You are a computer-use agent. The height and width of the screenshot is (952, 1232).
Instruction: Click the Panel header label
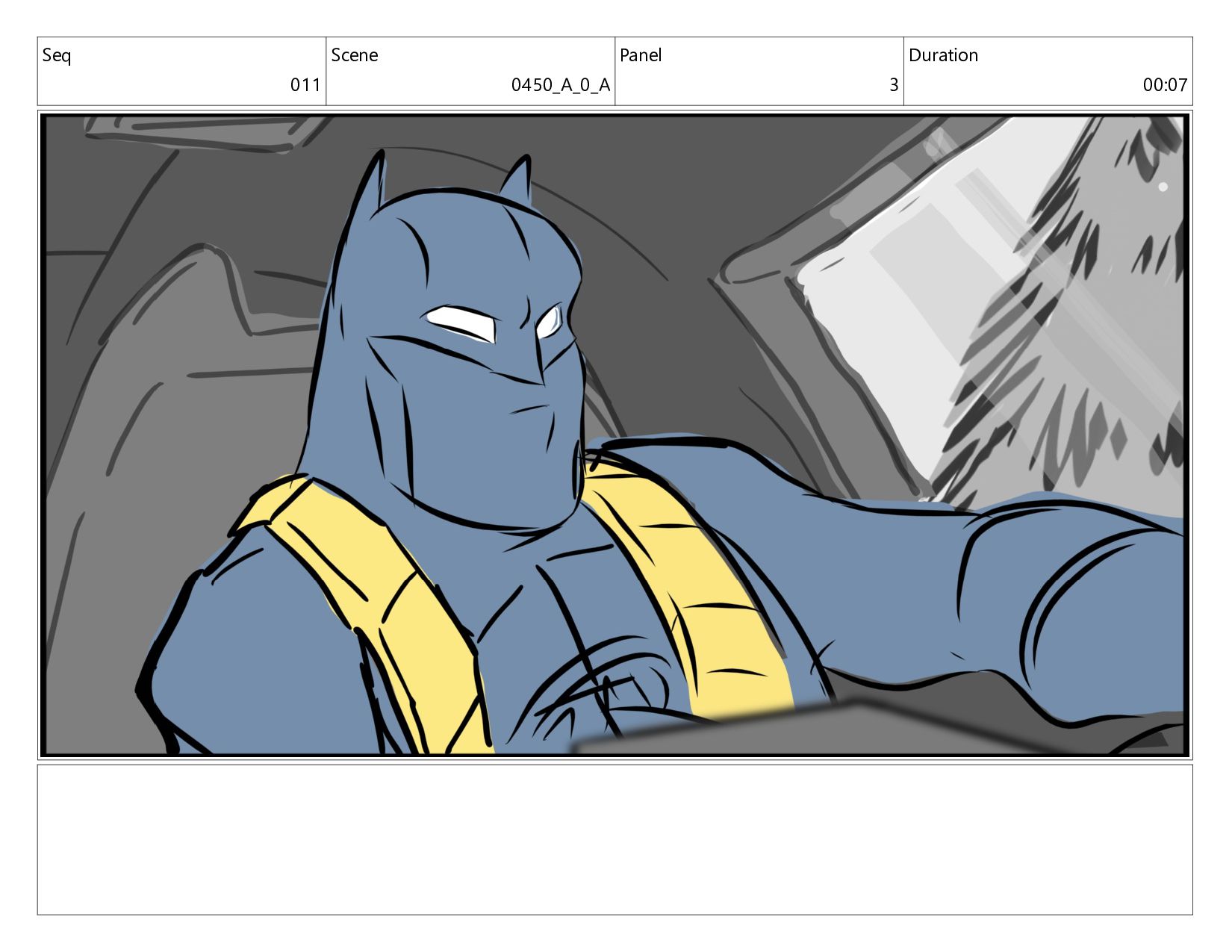(x=640, y=55)
